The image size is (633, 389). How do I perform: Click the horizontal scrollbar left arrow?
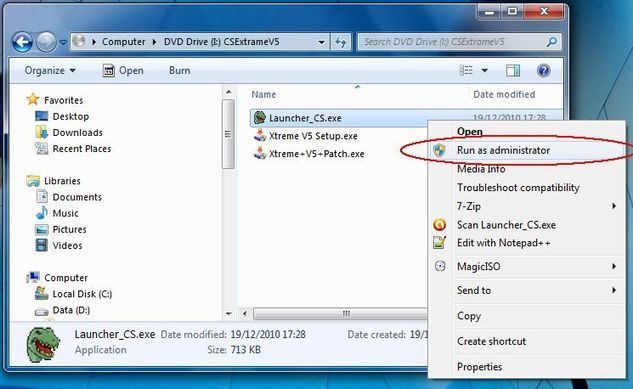[x=245, y=314]
